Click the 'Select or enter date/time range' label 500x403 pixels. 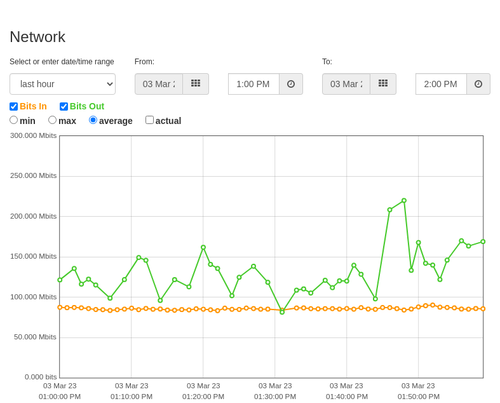coord(62,62)
